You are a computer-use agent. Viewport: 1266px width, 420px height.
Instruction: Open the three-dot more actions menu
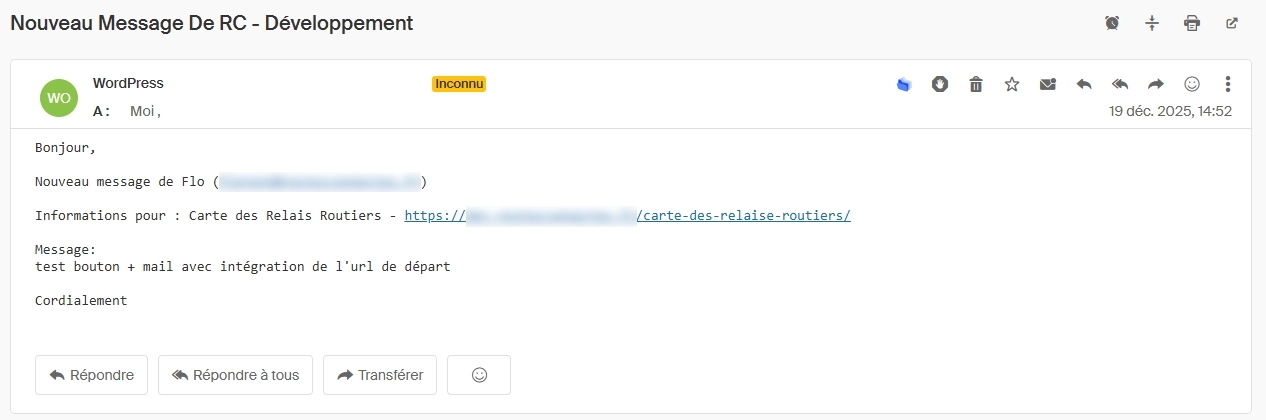(x=1228, y=84)
